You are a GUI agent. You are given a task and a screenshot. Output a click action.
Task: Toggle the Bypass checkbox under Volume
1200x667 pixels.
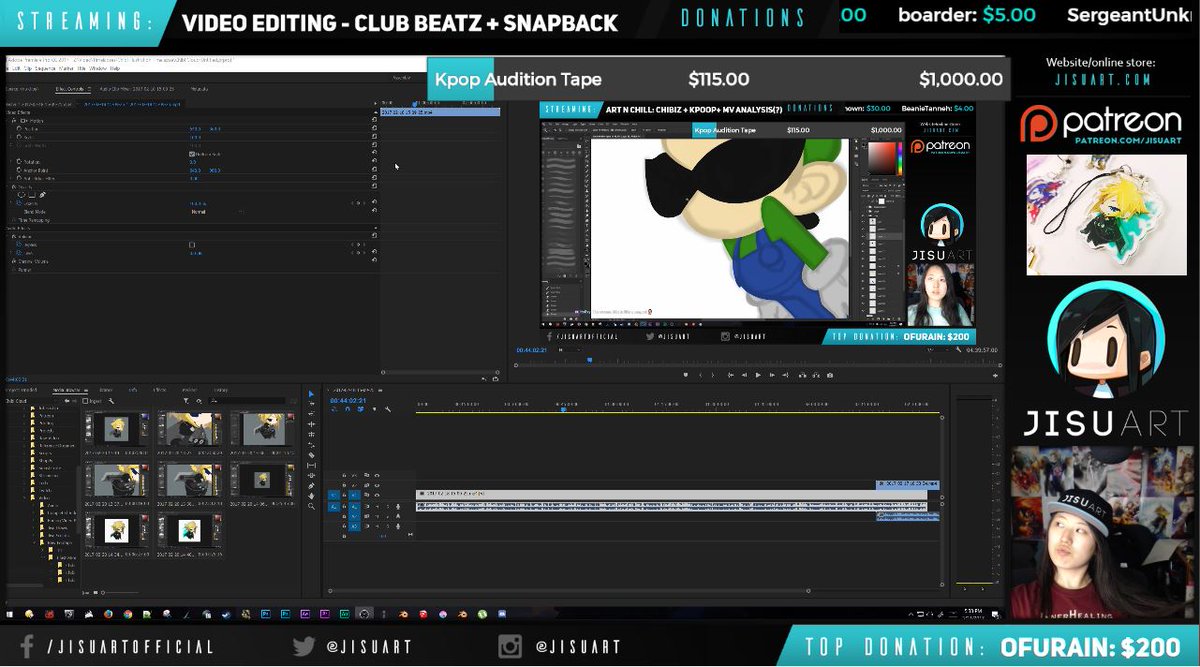[192, 245]
